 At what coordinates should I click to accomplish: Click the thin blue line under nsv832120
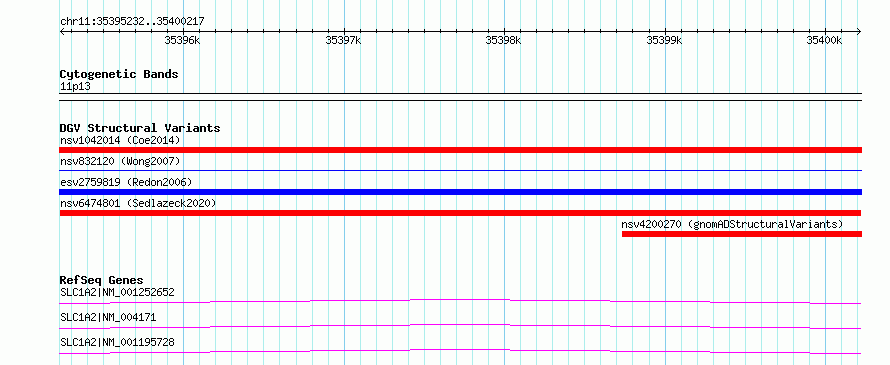pos(460,170)
